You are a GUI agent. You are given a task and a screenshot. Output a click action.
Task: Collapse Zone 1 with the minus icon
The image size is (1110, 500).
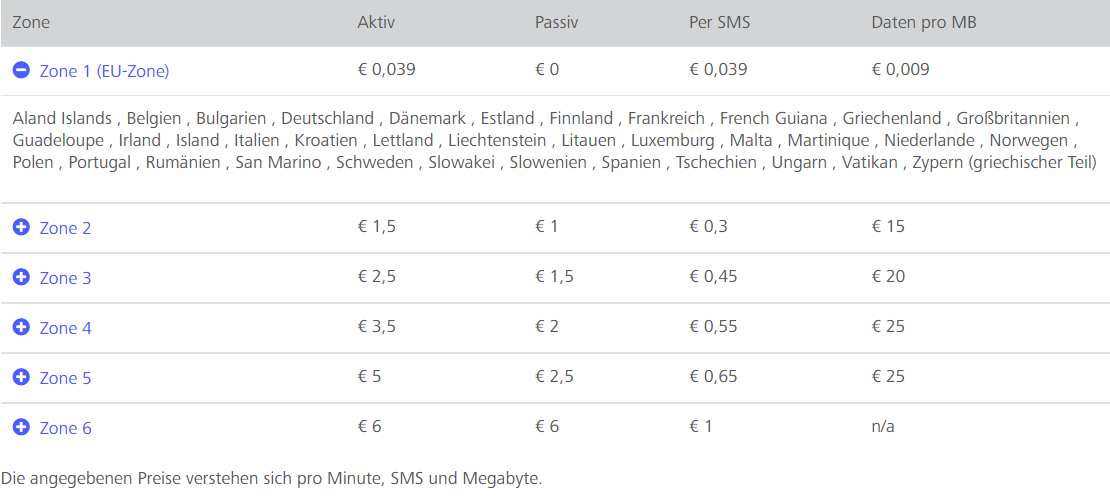(21, 70)
